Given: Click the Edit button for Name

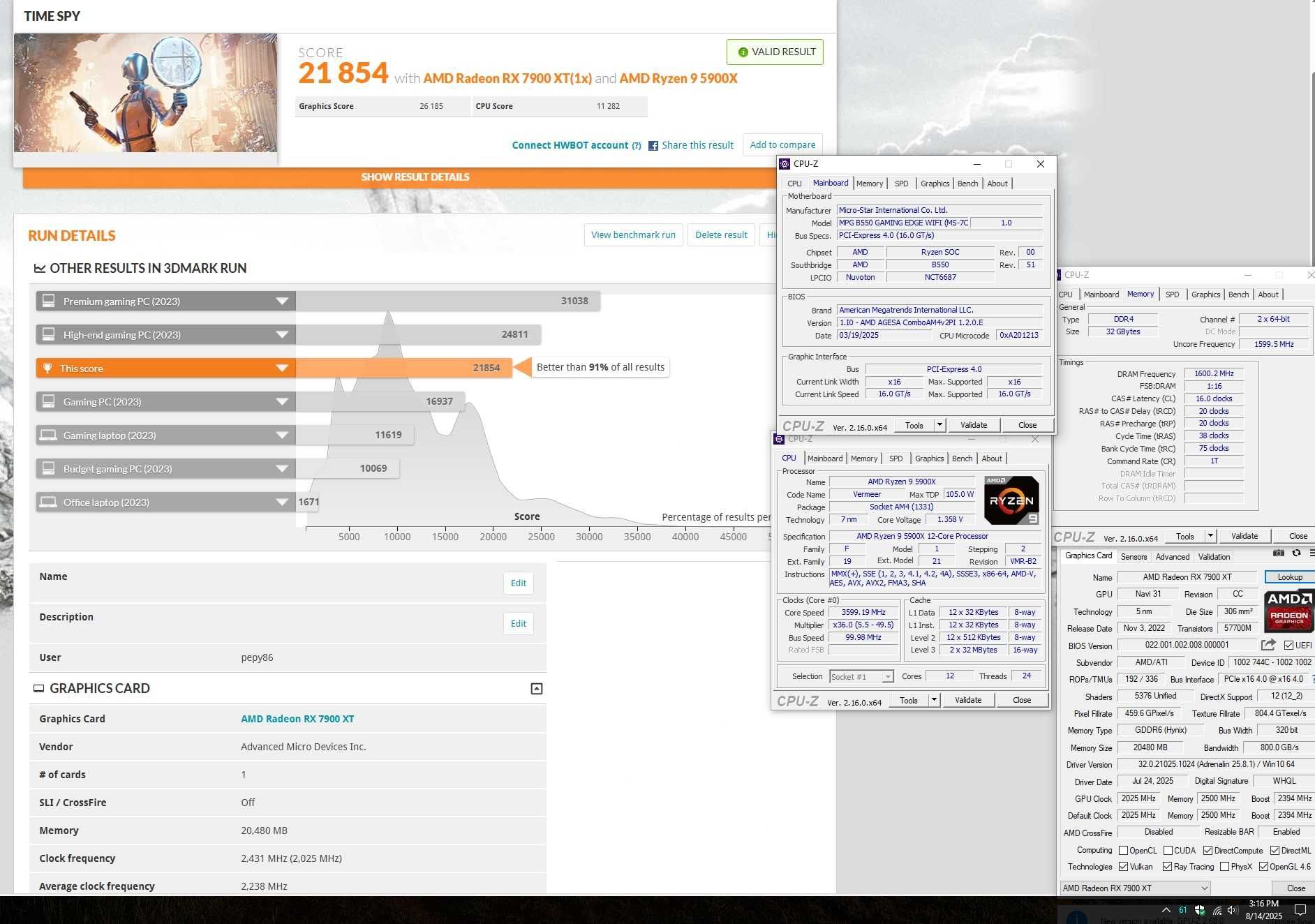Looking at the screenshot, I should coord(519,583).
